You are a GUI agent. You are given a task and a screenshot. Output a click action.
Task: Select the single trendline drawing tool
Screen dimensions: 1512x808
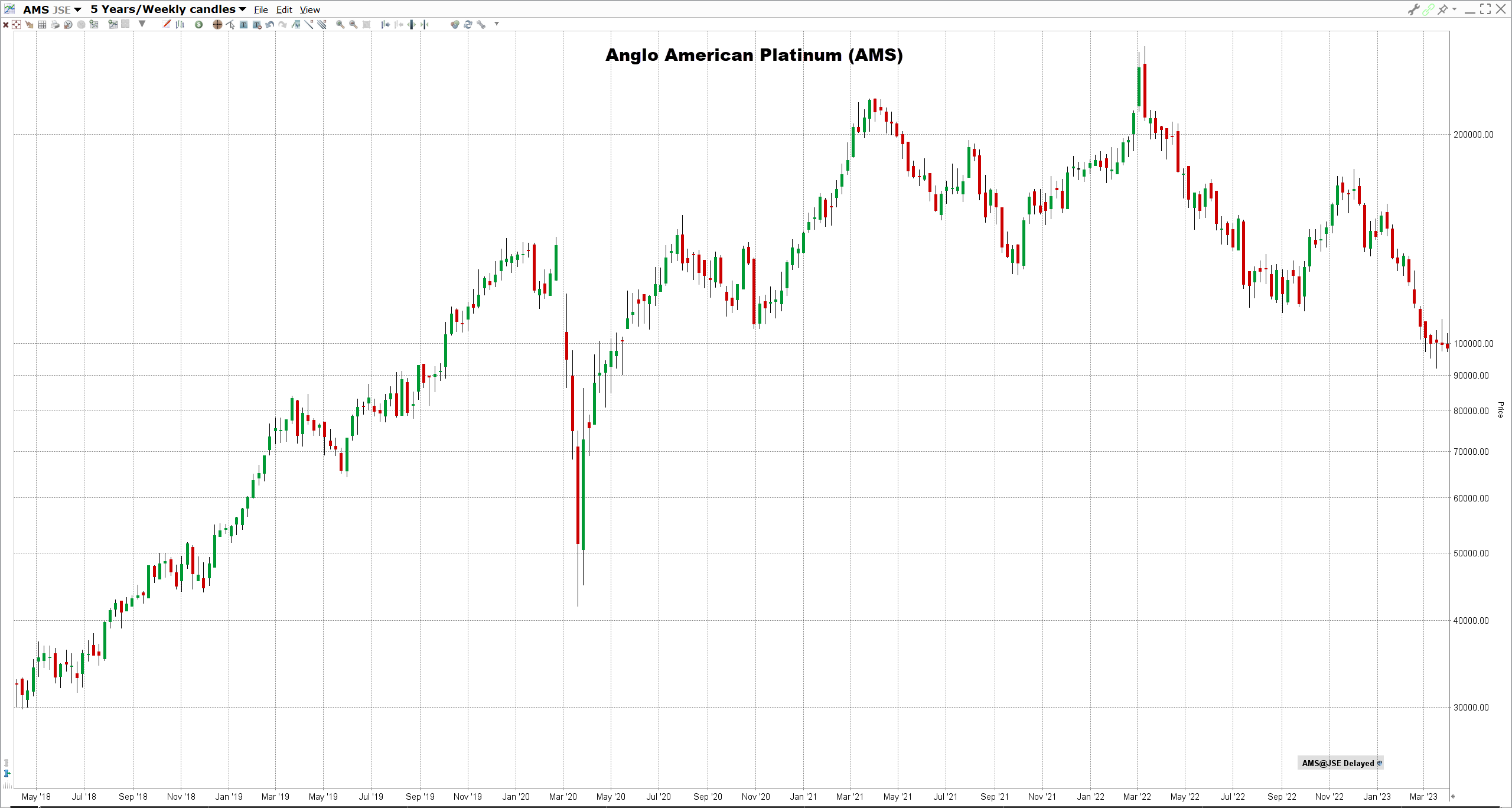coord(309,24)
